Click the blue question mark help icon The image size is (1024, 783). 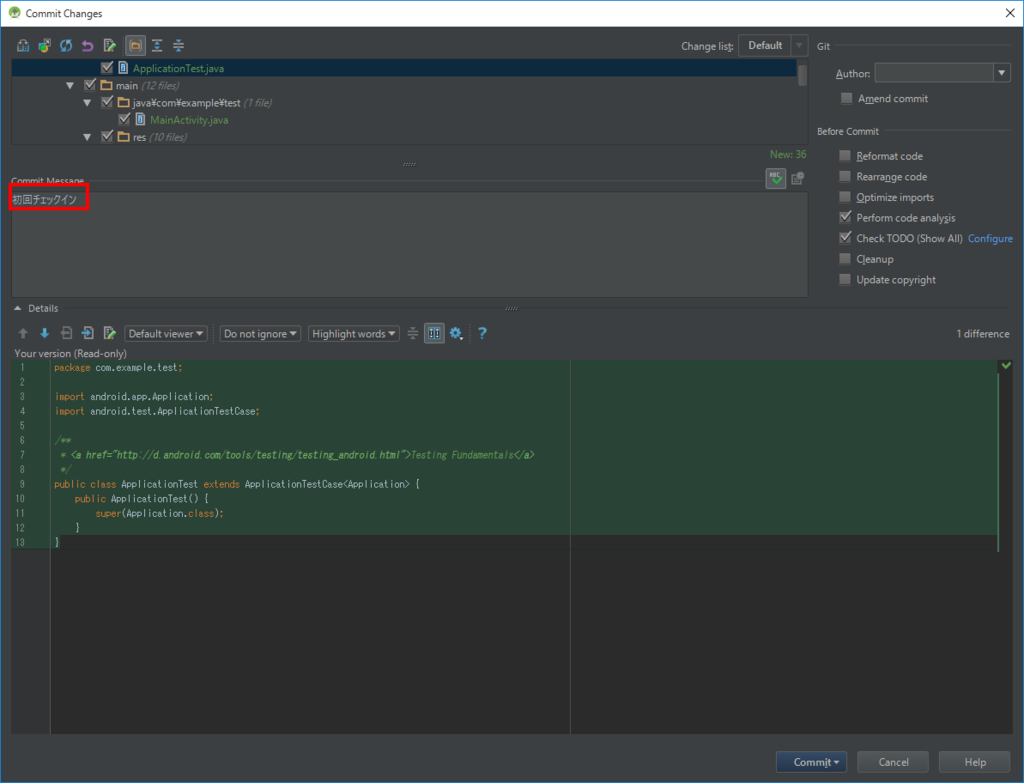[x=482, y=334]
